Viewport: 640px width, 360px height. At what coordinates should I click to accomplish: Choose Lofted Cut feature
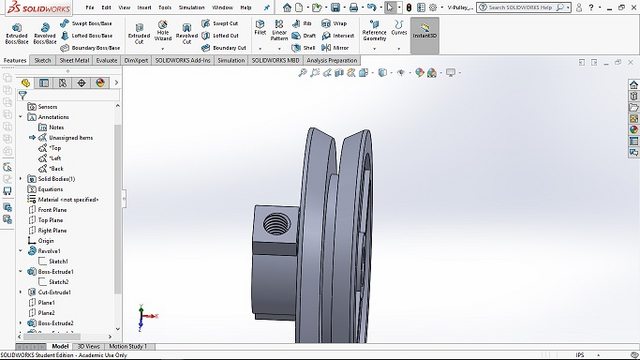pyautogui.click(x=220, y=36)
